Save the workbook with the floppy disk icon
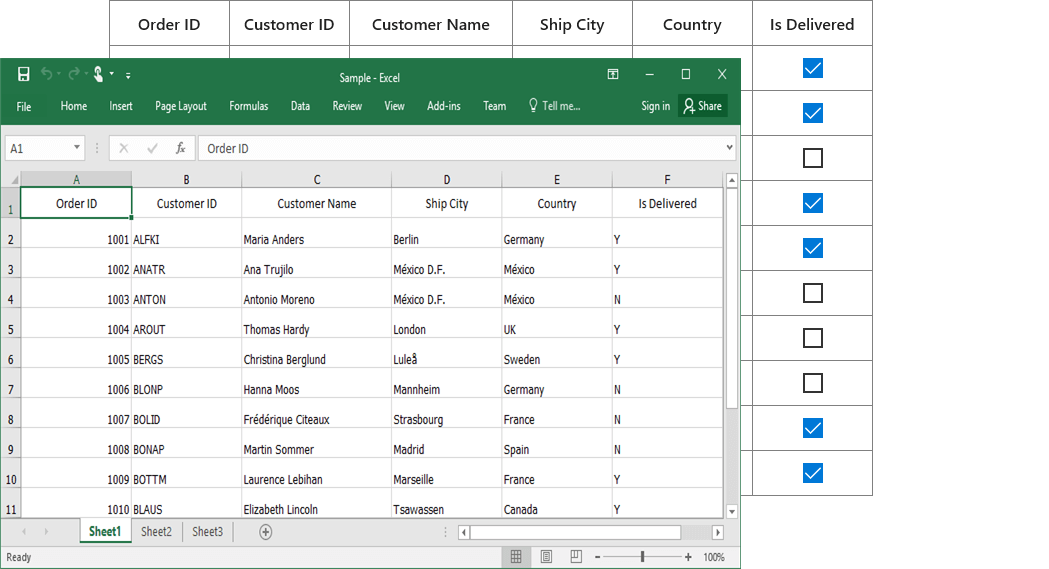 point(23,74)
